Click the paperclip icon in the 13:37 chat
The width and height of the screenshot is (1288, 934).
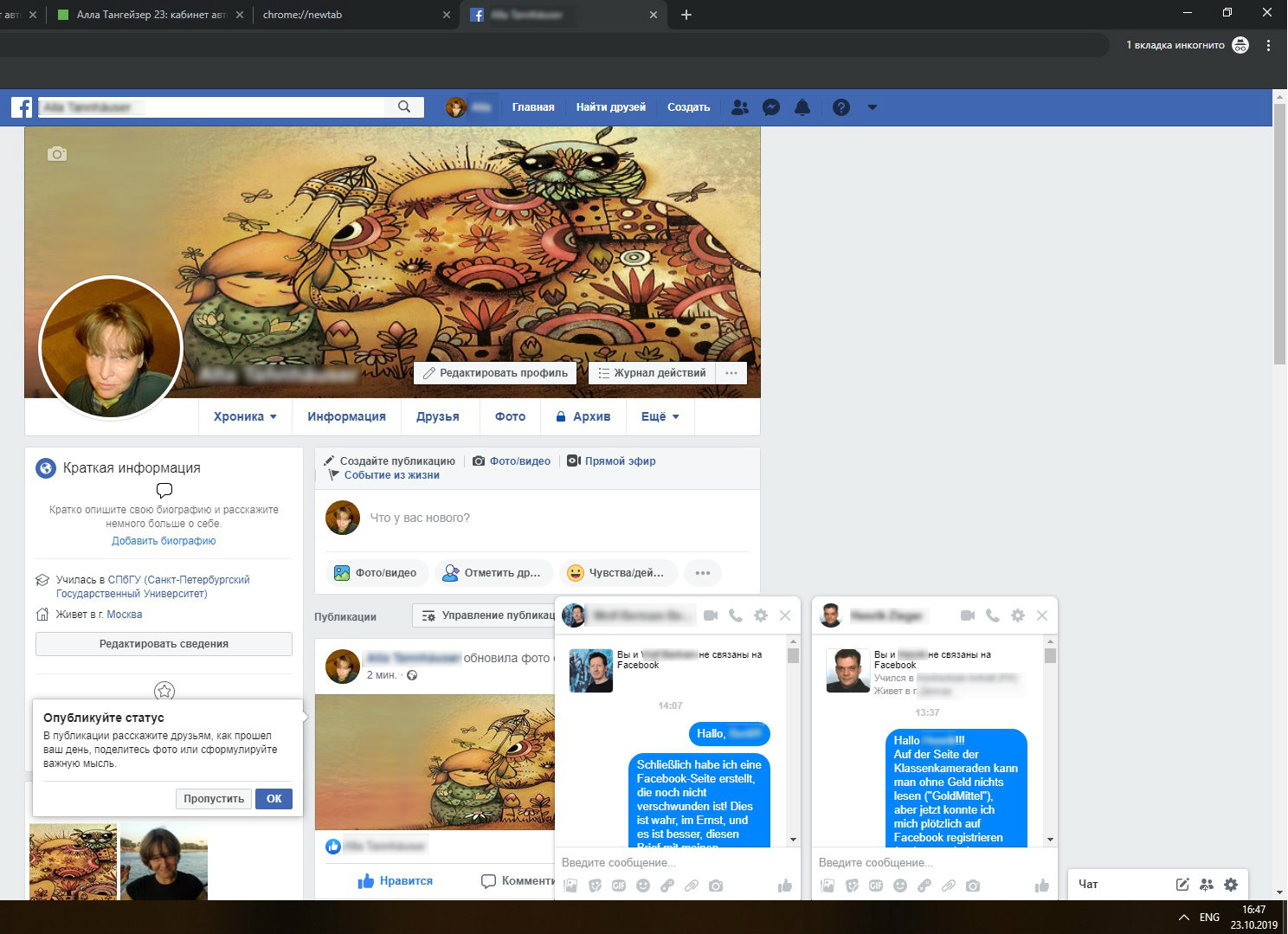pos(949,886)
